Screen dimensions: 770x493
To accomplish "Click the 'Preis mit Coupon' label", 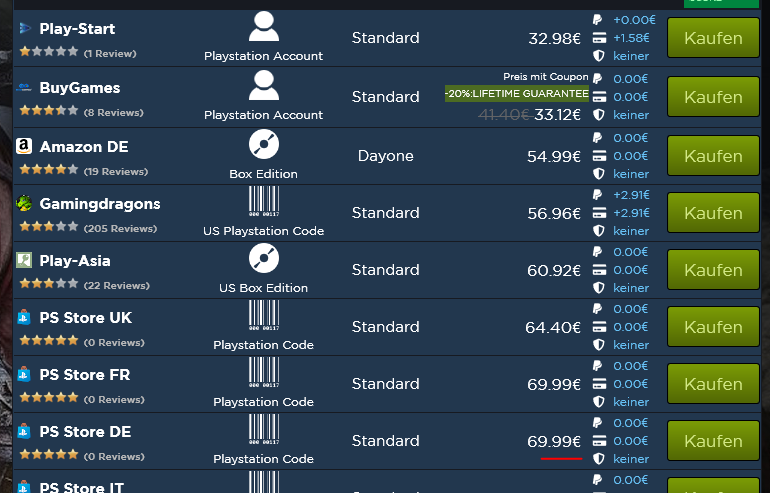I will pos(546,77).
